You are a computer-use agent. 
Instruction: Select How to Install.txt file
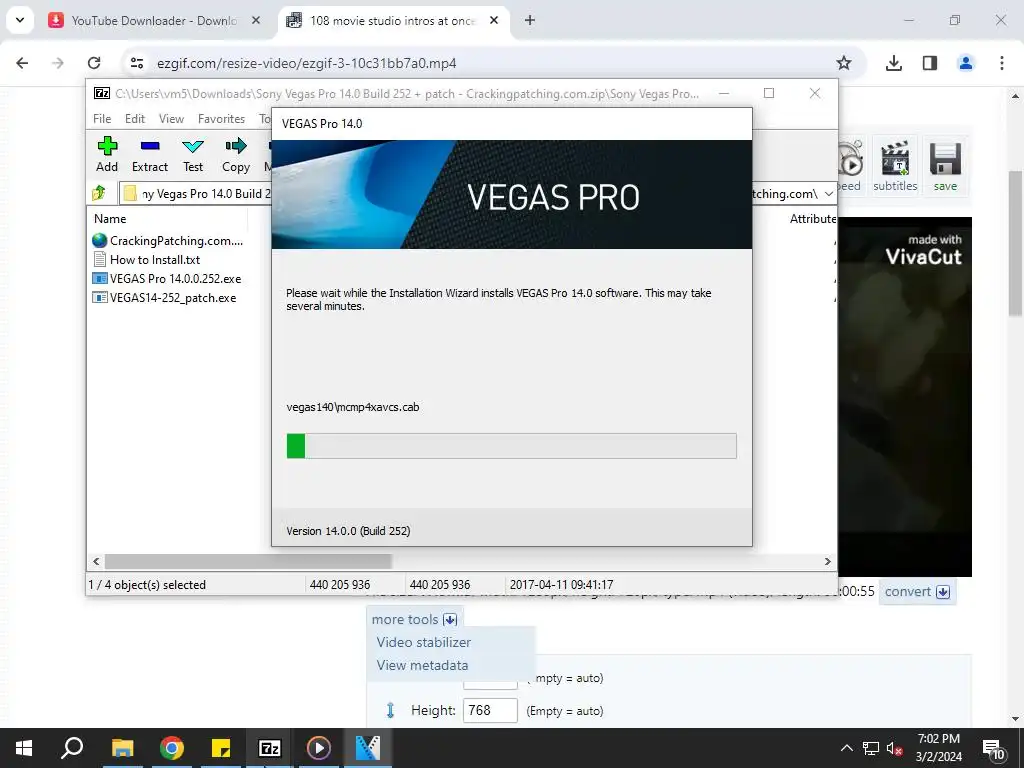click(x=147, y=259)
